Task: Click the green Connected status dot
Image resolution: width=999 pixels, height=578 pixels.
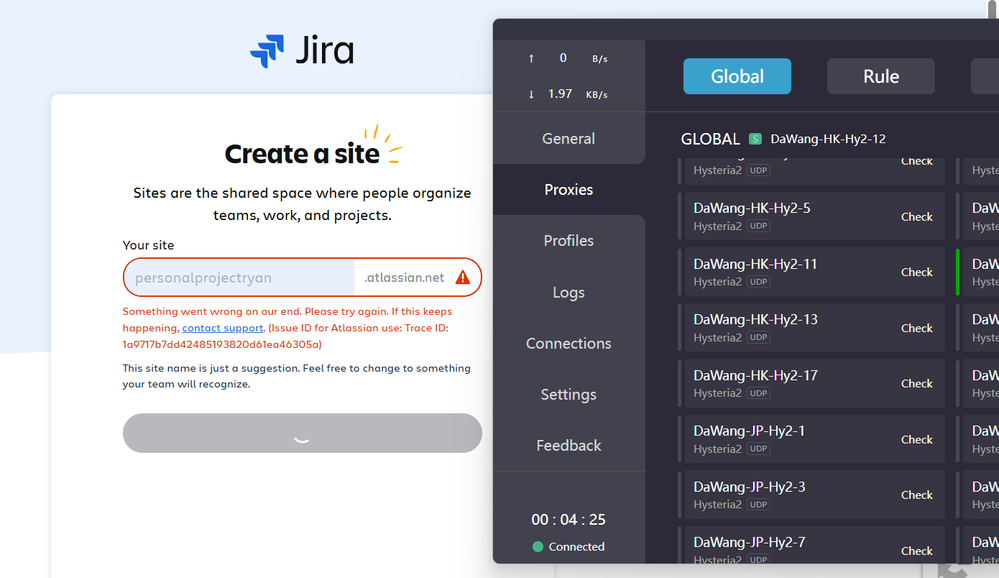Action: coord(538,547)
